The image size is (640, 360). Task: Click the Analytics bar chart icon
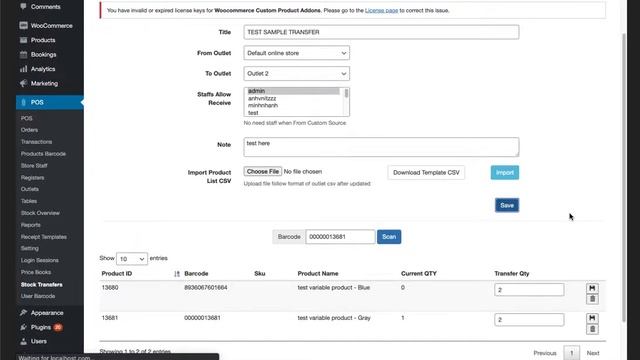click(x=23, y=69)
